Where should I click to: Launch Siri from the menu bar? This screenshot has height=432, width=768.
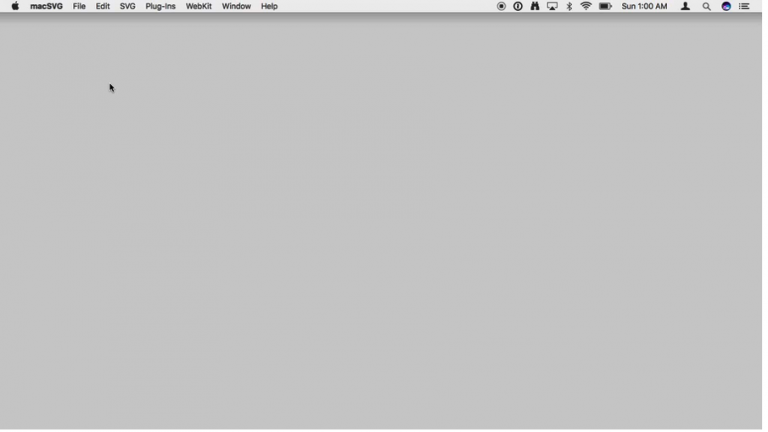[x=726, y=6]
